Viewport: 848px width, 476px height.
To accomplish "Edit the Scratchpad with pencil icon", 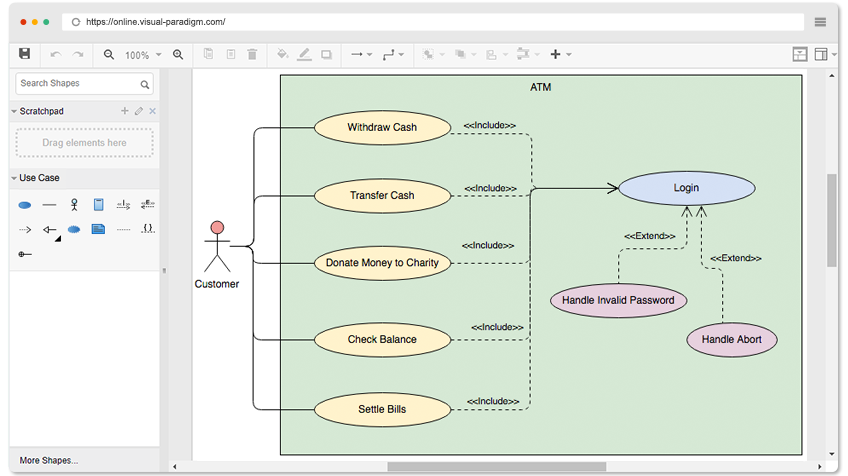I will click(x=139, y=111).
